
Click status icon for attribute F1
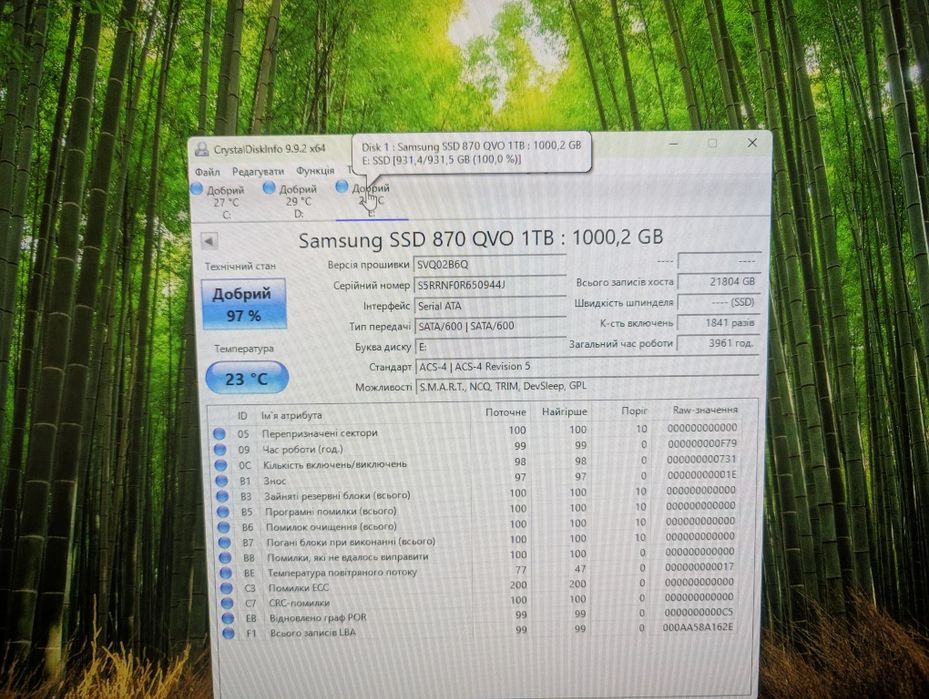pos(228,633)
